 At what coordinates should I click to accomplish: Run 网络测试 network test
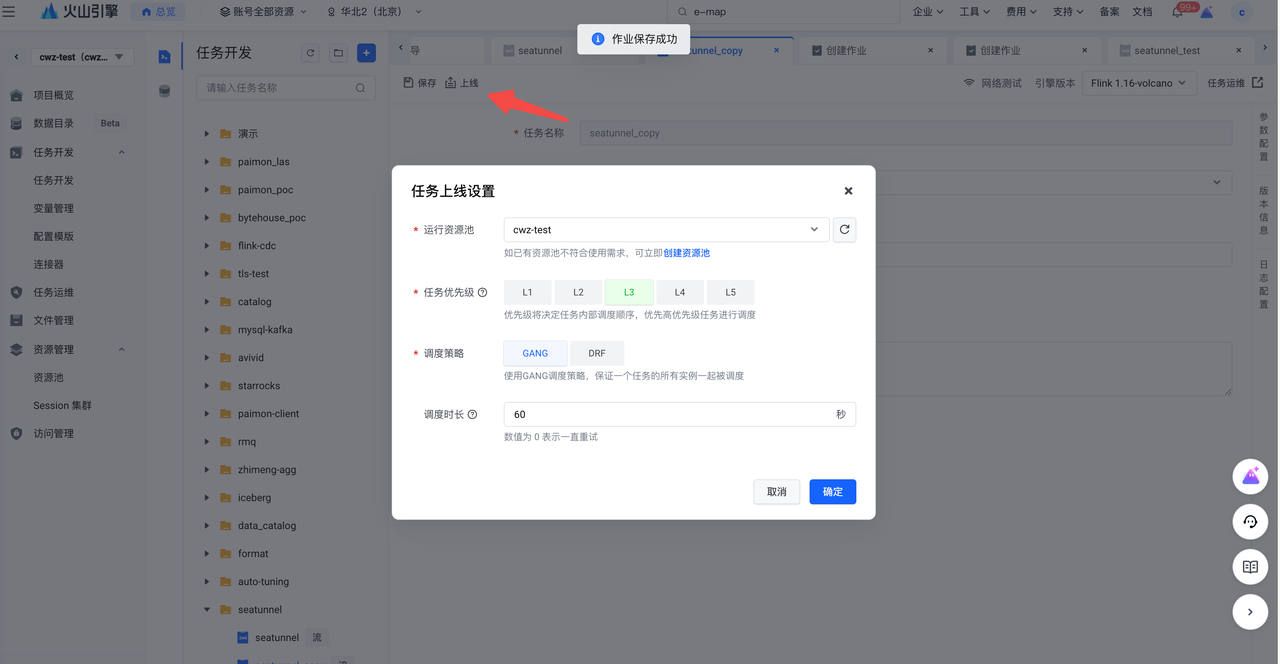click(x=993, y=83)
